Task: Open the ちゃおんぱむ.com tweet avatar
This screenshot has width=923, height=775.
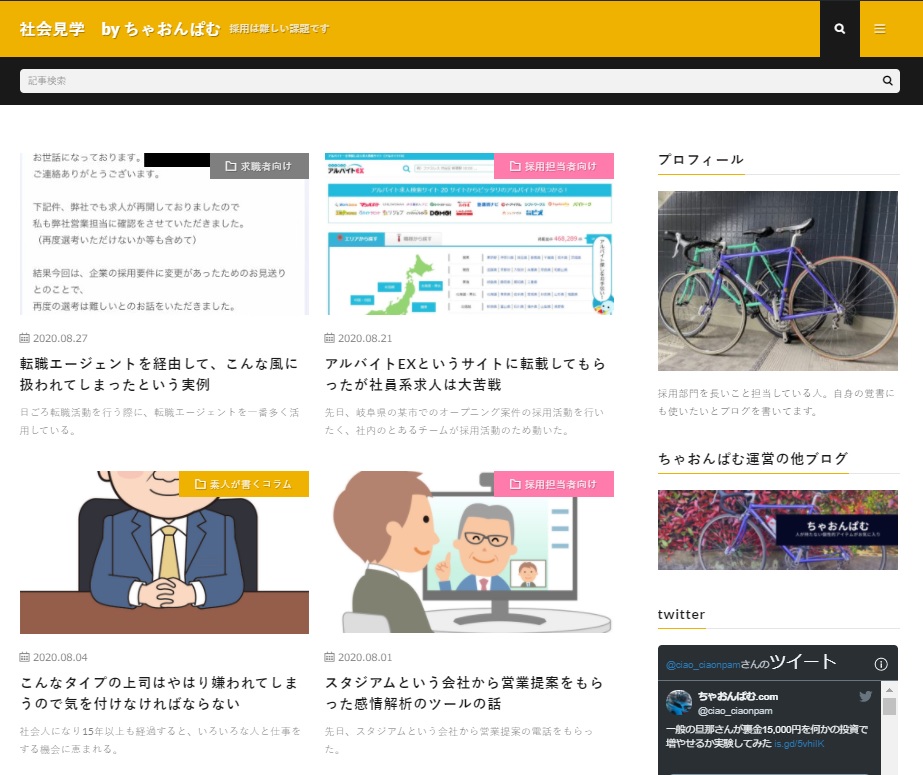Action: (679, 703)
